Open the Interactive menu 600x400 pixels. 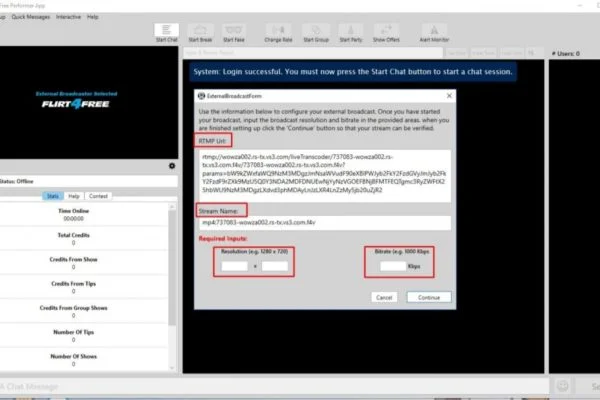[68, 17]
